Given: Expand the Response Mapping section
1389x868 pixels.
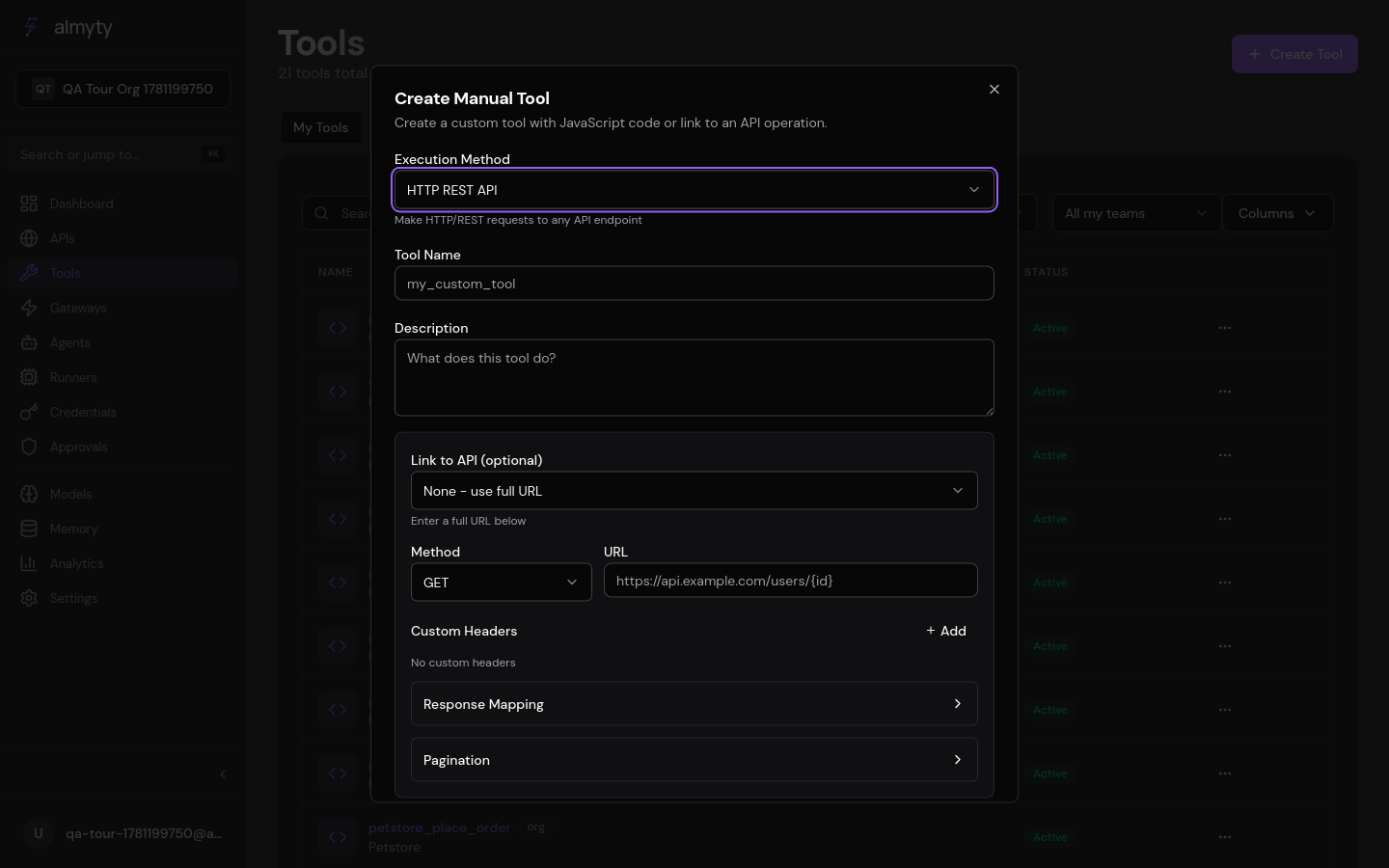Looking at the screenshot, I should pyautogui.click(x=694, y=704).
